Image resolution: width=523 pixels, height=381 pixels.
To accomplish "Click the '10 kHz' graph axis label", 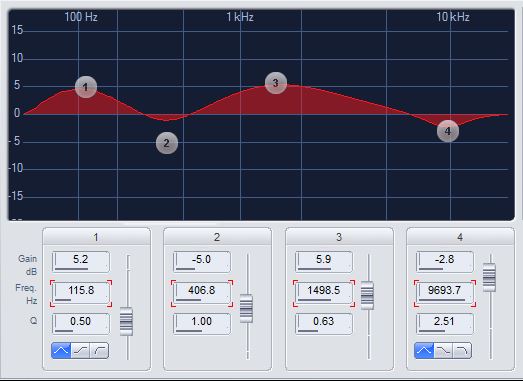I will [453, 17].
